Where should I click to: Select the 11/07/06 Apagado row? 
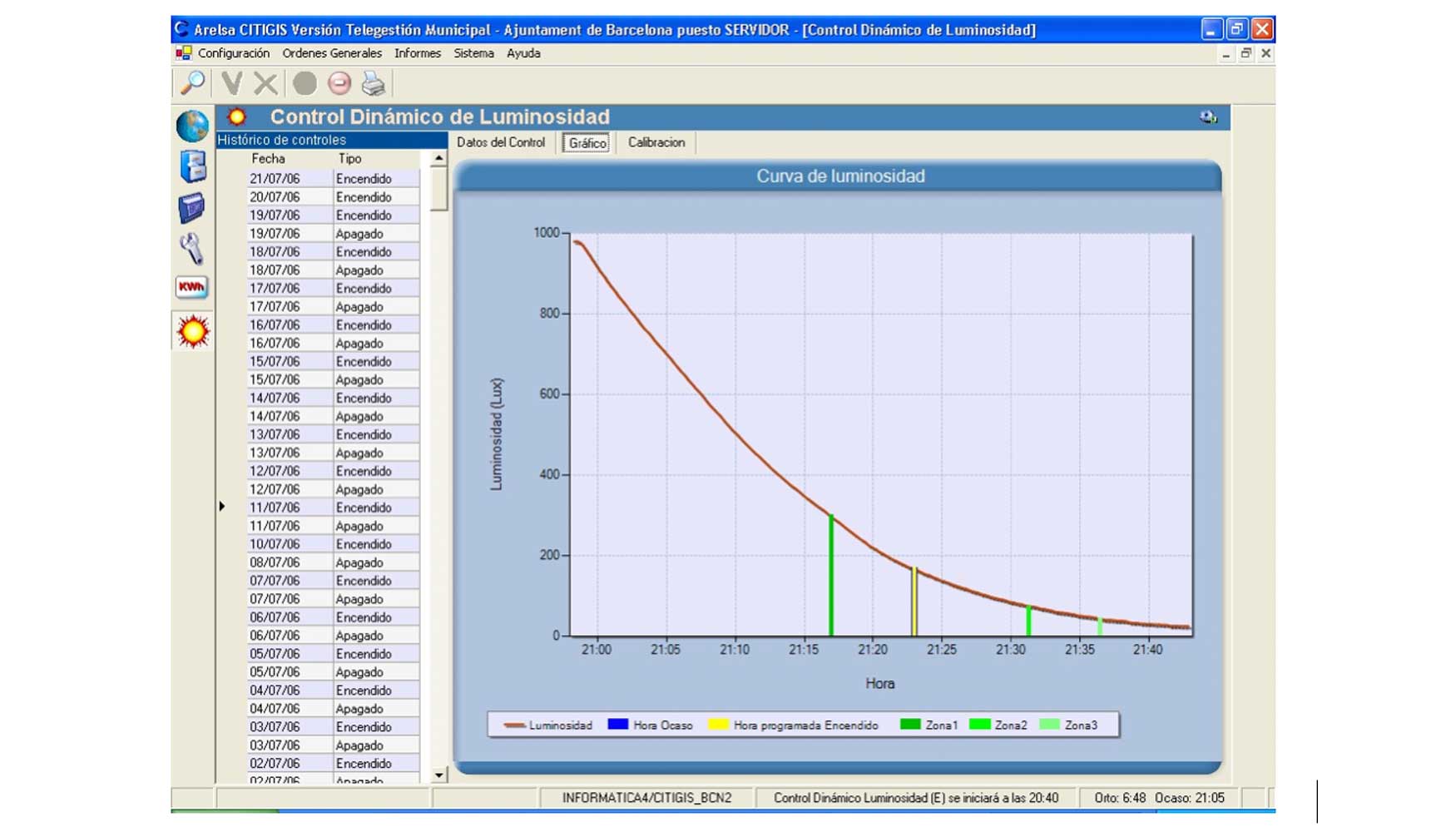click(334, 527)
